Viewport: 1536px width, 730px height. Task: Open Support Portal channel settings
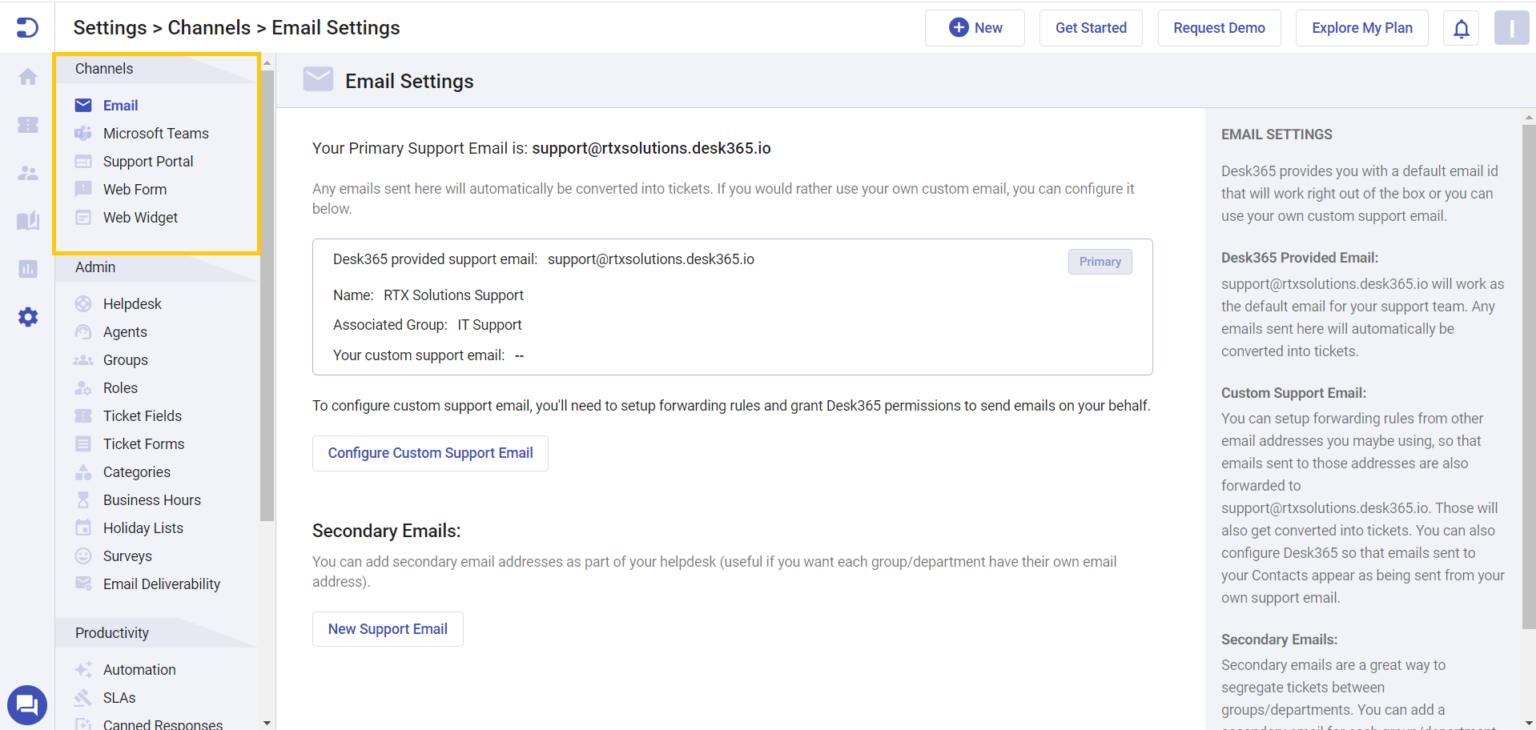pyautogui.click(x=147, y=161)
